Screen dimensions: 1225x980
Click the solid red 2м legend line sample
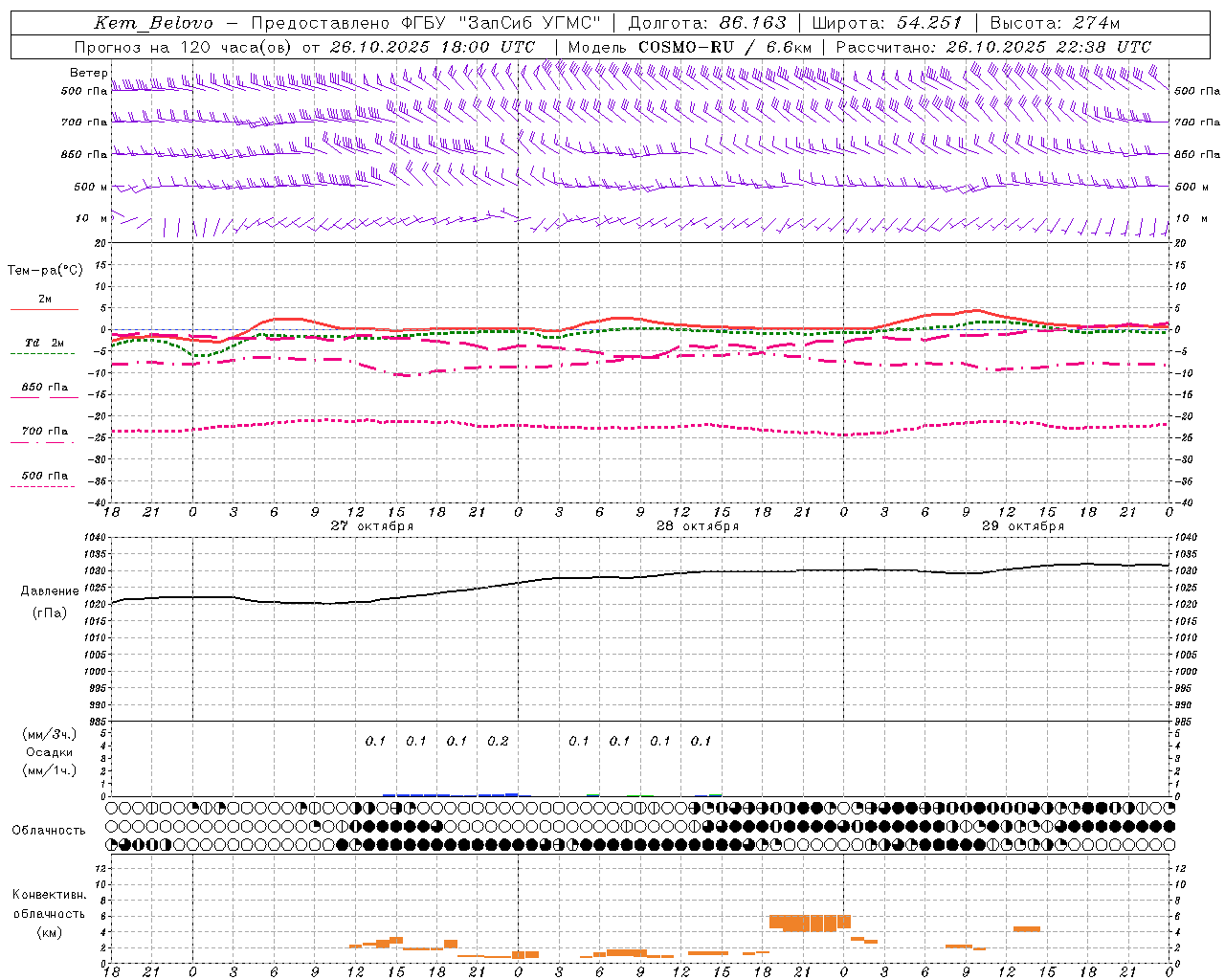click(44, 309)
